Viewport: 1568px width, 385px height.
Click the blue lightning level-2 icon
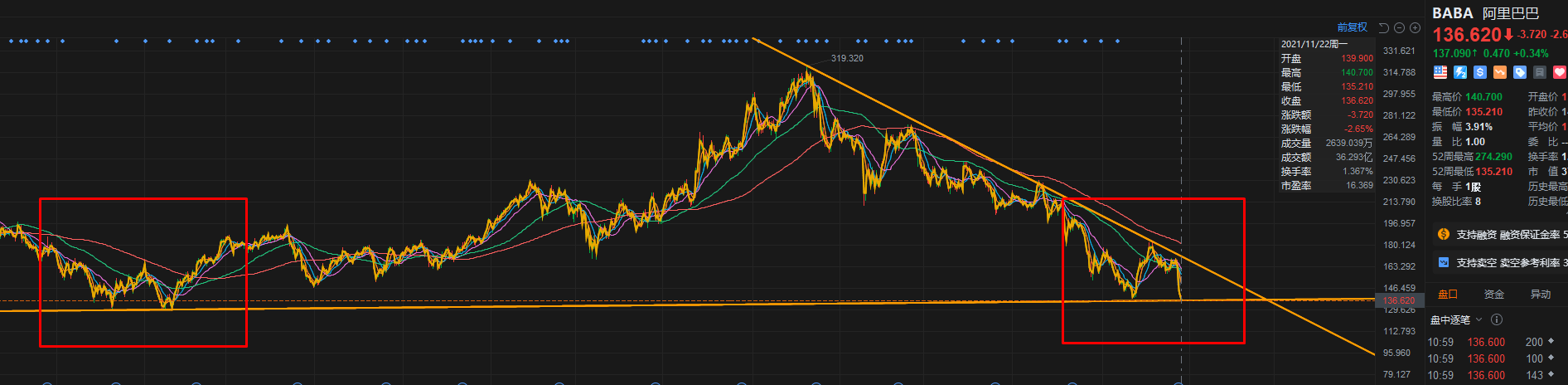[1460, 72]
